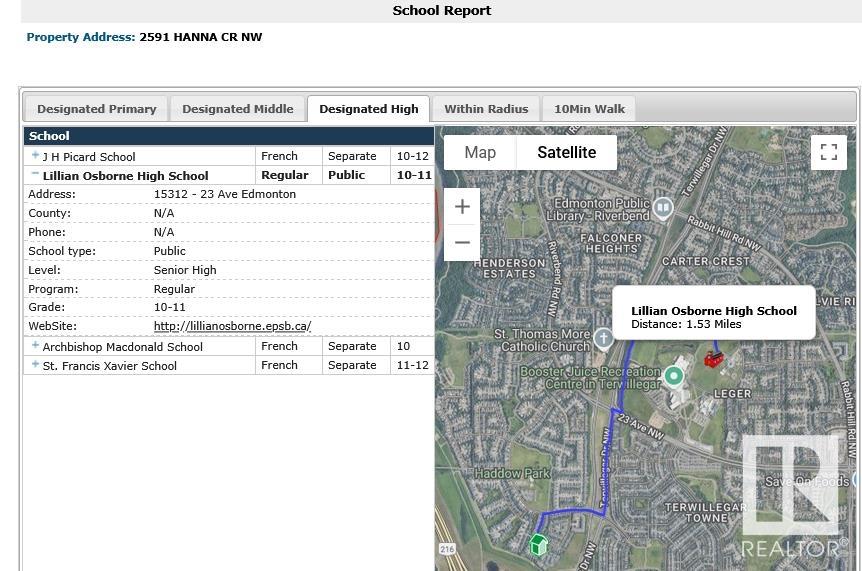862x571 pixels.
Task: Click Booster Juice Recreation Centre pin
Action: tap(673, 376)
